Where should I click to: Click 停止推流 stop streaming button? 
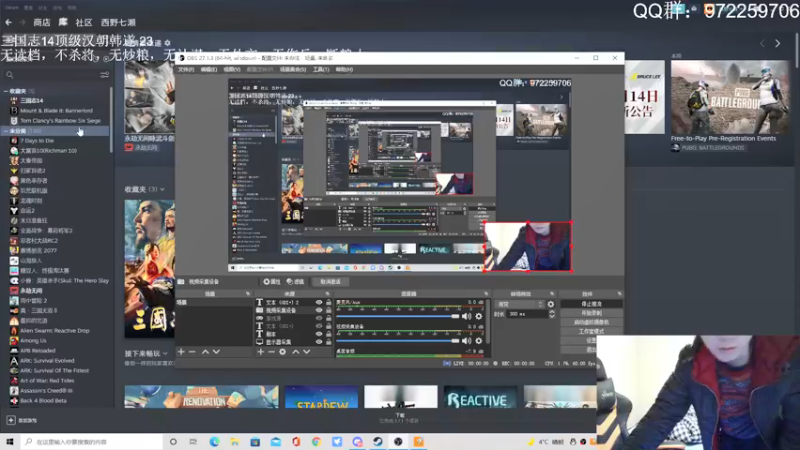tap(591, 304)
